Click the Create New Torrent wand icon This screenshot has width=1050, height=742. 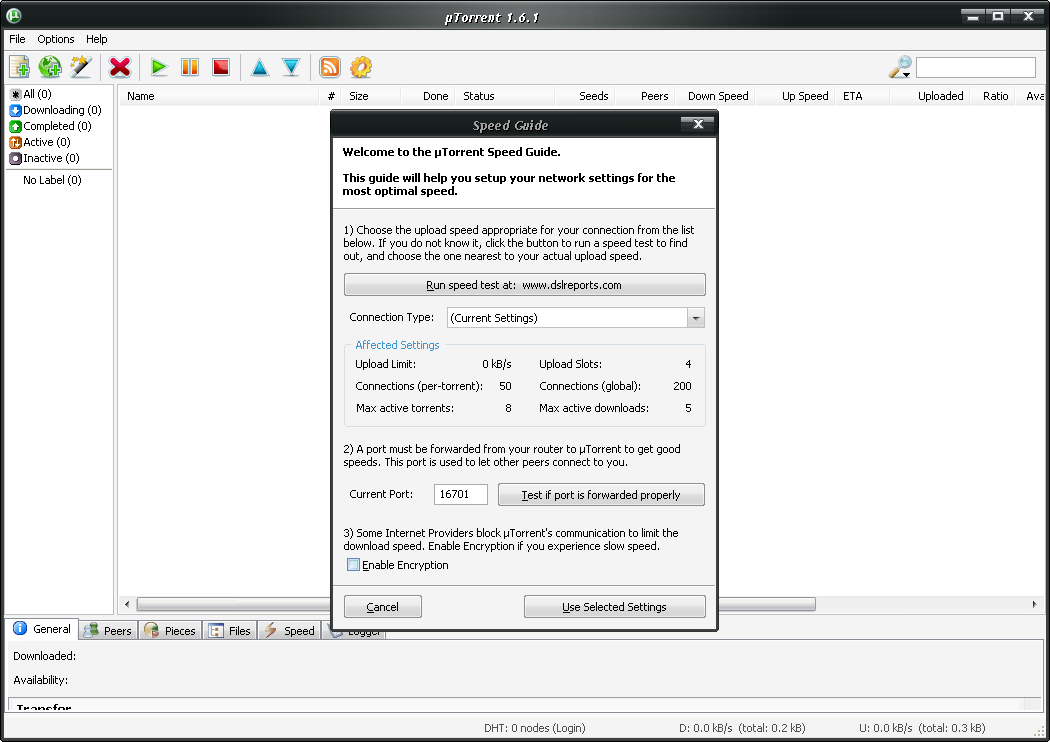(x=81, y=67)
